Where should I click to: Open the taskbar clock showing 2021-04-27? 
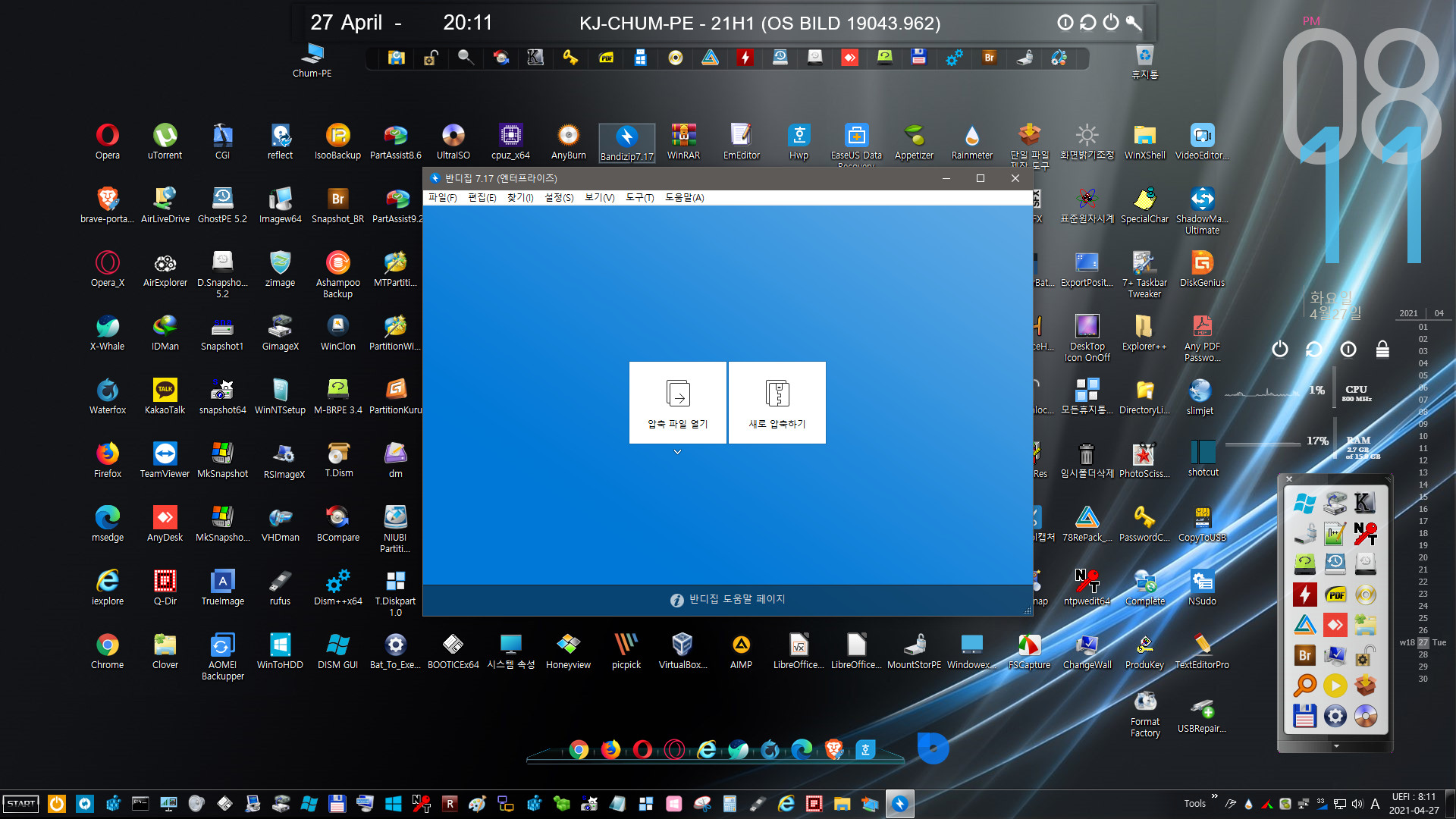(x=1414, y=804)
